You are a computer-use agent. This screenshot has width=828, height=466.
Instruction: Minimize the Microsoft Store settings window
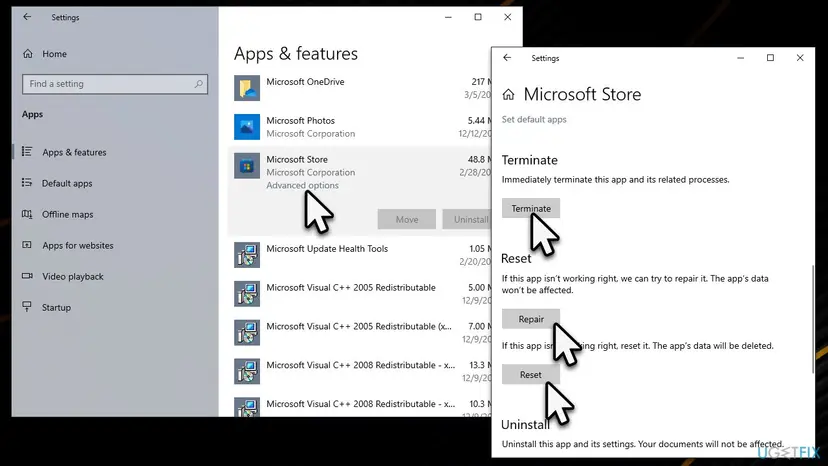pos(741,58)
